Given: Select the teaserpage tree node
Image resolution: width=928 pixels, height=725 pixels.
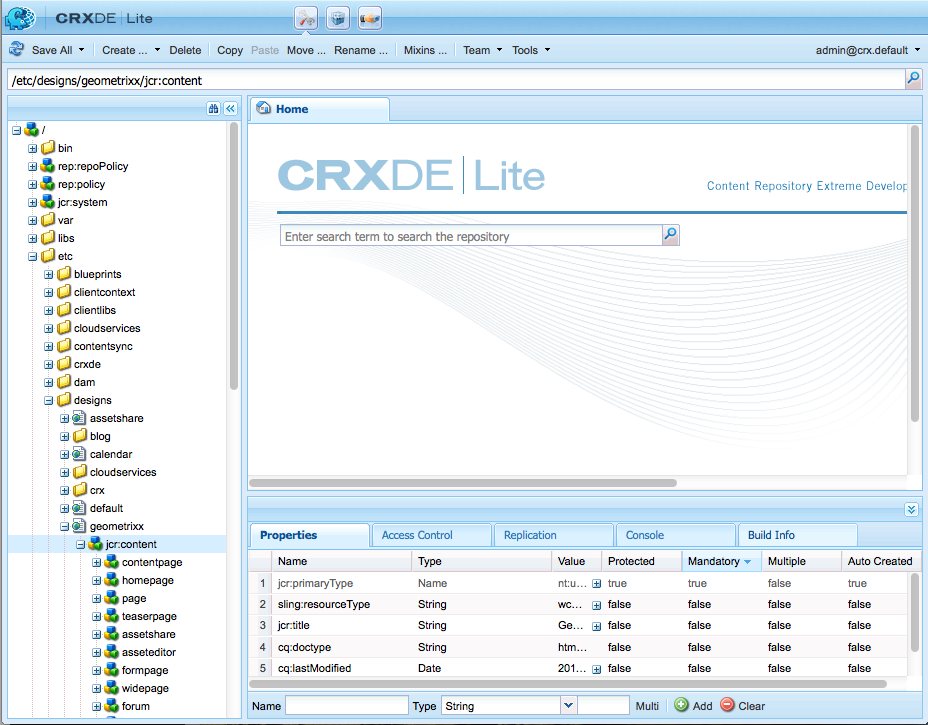Looking at the screenshot, I should (x=149, y=616).
